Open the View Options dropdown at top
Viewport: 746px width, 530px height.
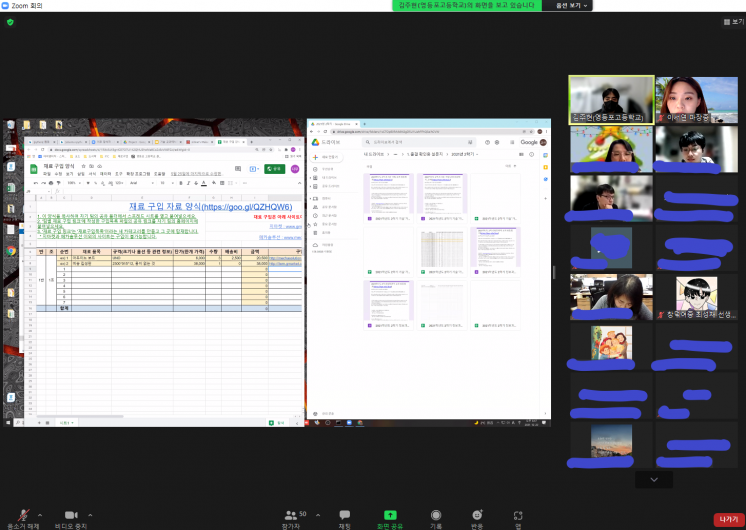click(573, 5)
